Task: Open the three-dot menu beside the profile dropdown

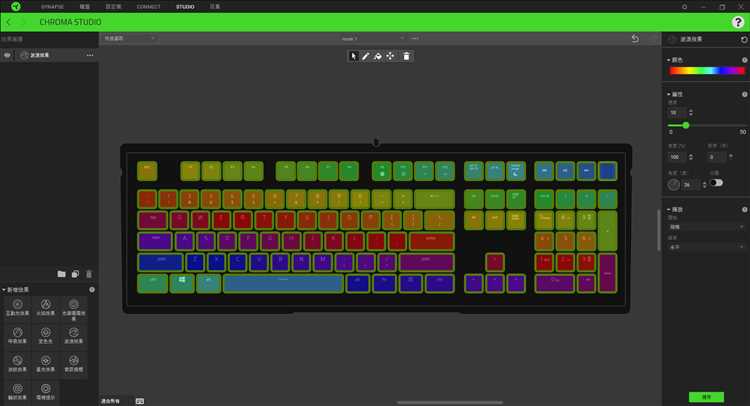Action: click(415, 38)
